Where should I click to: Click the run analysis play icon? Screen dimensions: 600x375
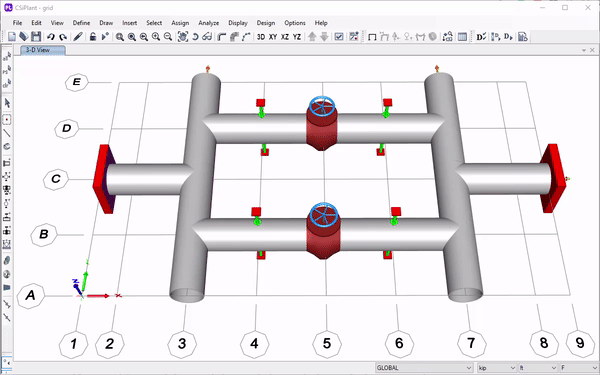[105, 37]
